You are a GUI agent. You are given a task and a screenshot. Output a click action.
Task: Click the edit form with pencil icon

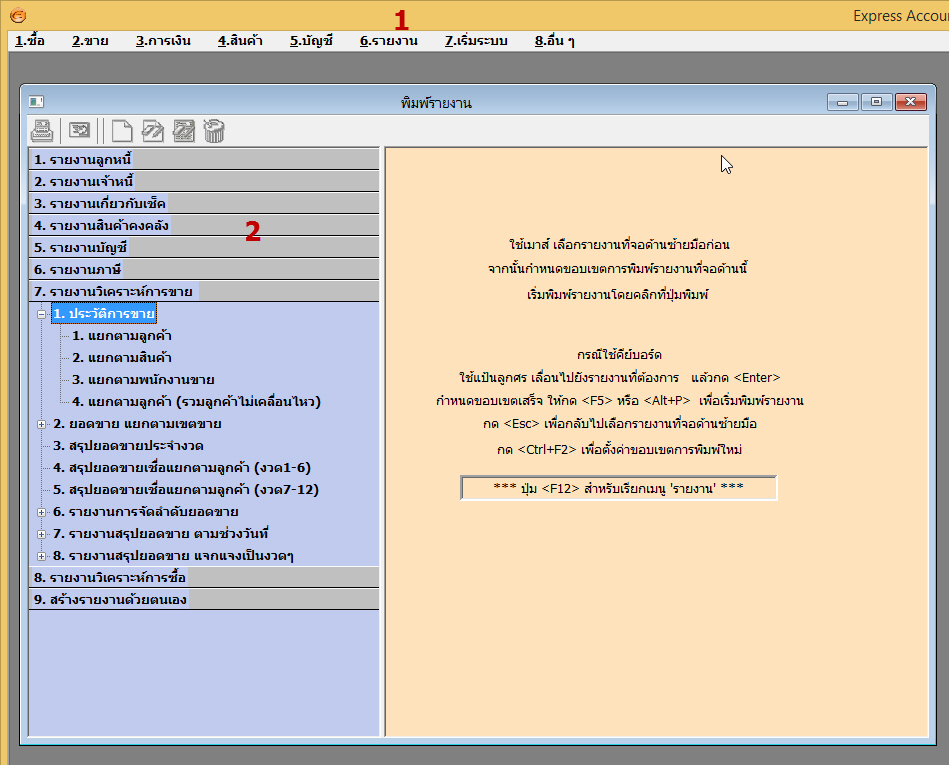(183, 130)
